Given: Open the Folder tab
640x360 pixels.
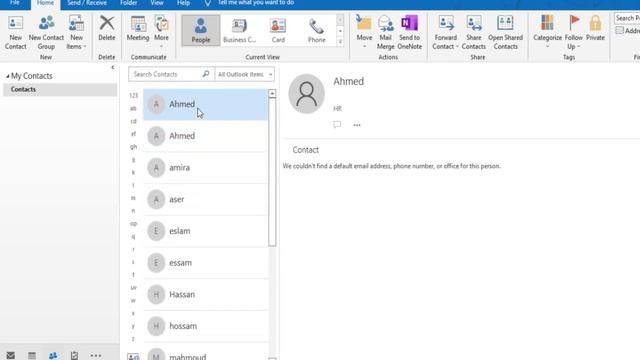Looking at the screenshot, I should (x=129, y=3).
